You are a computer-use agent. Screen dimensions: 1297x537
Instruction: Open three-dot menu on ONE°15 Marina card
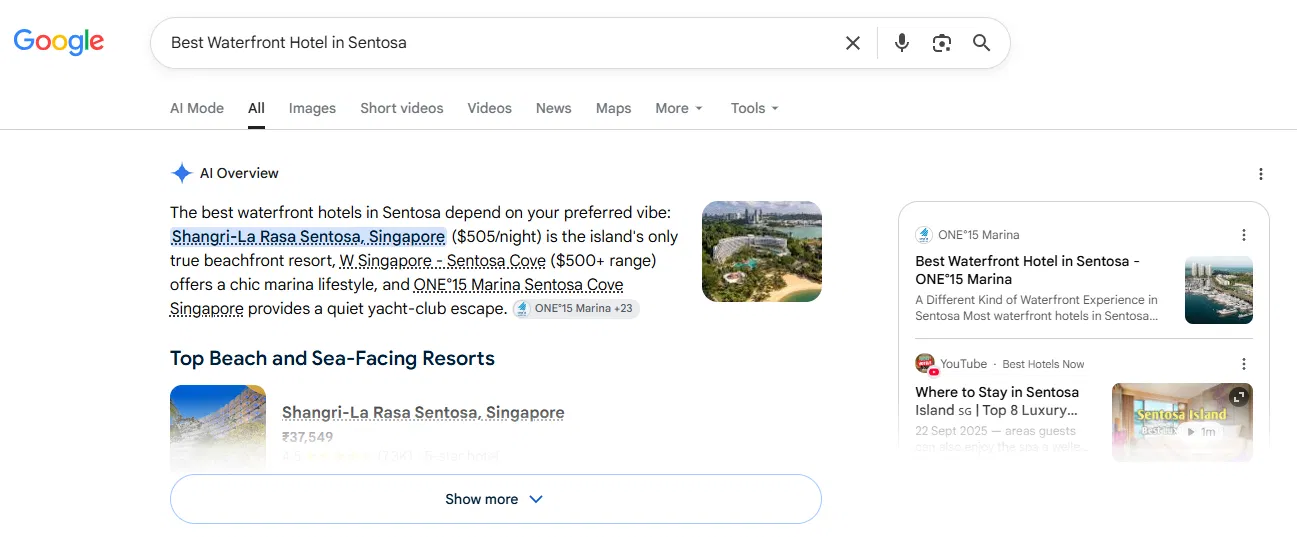(x=1244, y=235)
